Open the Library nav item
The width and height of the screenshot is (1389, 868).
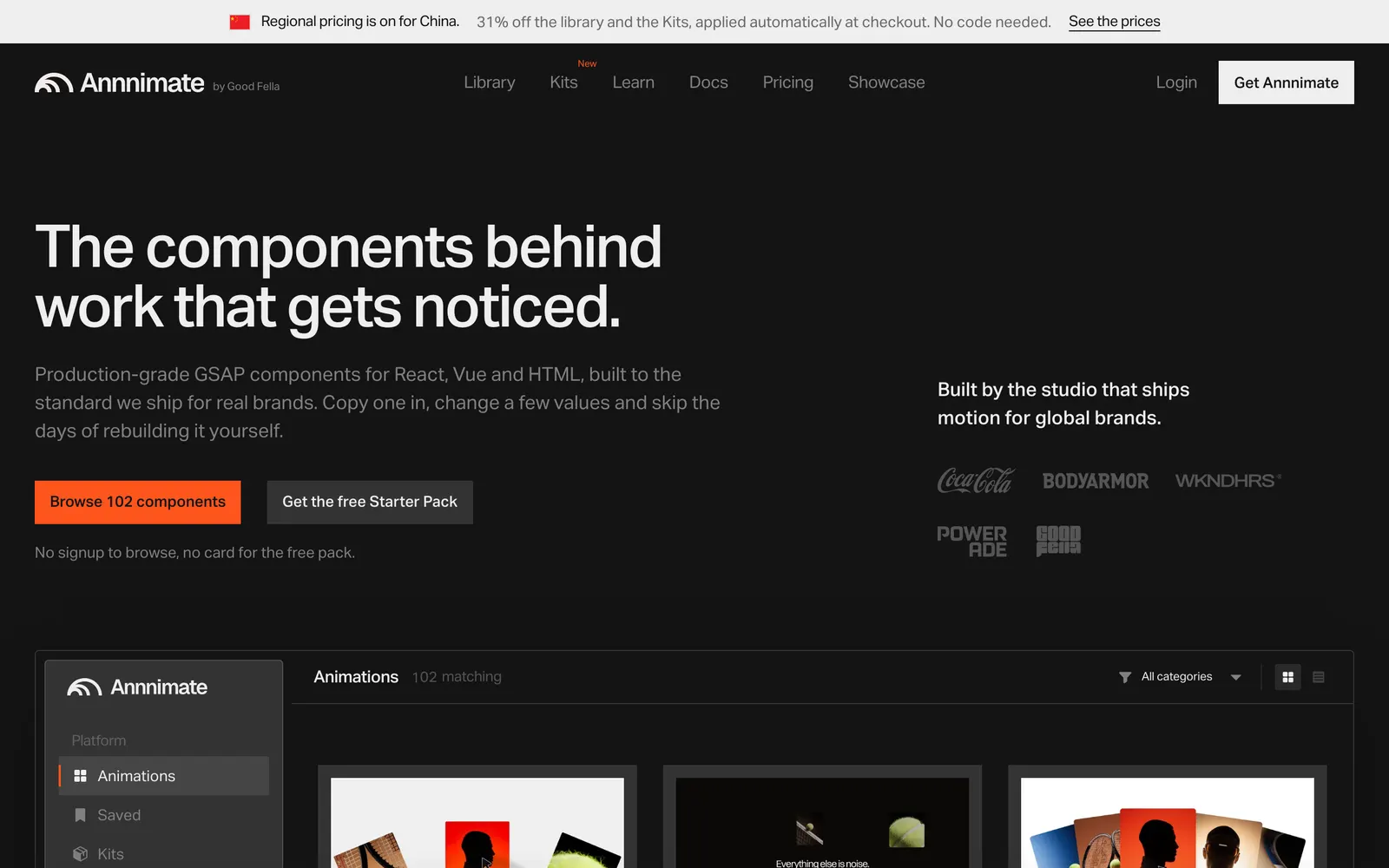tap(490, 82)
